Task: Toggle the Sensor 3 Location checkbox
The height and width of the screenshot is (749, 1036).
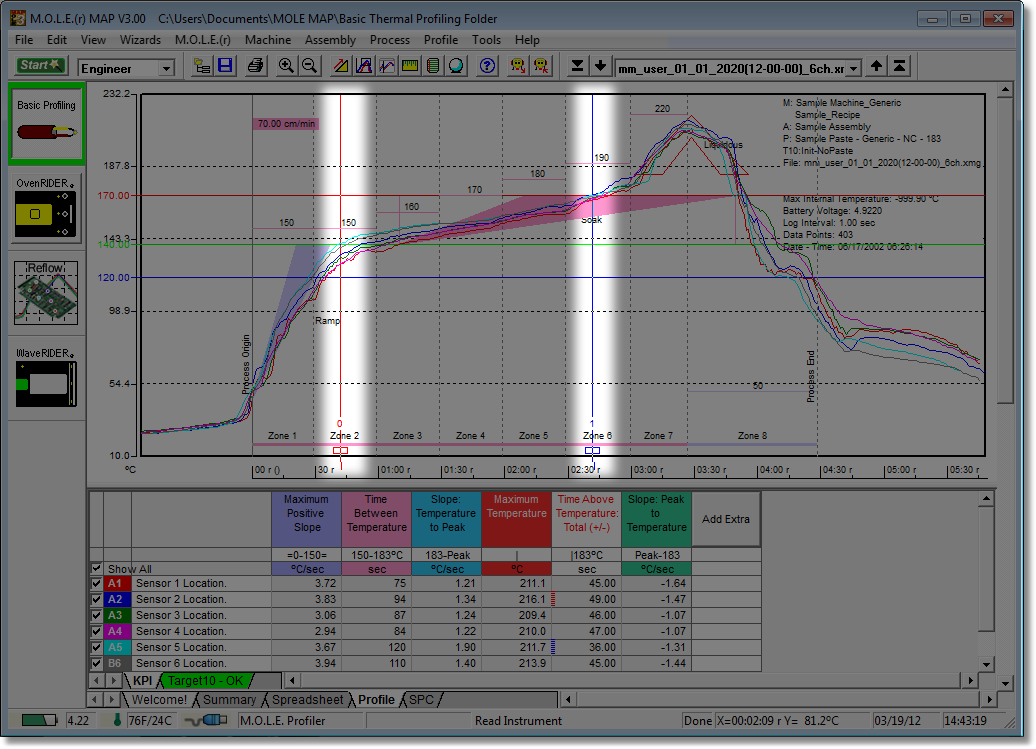Action: [x=96, y=615]
